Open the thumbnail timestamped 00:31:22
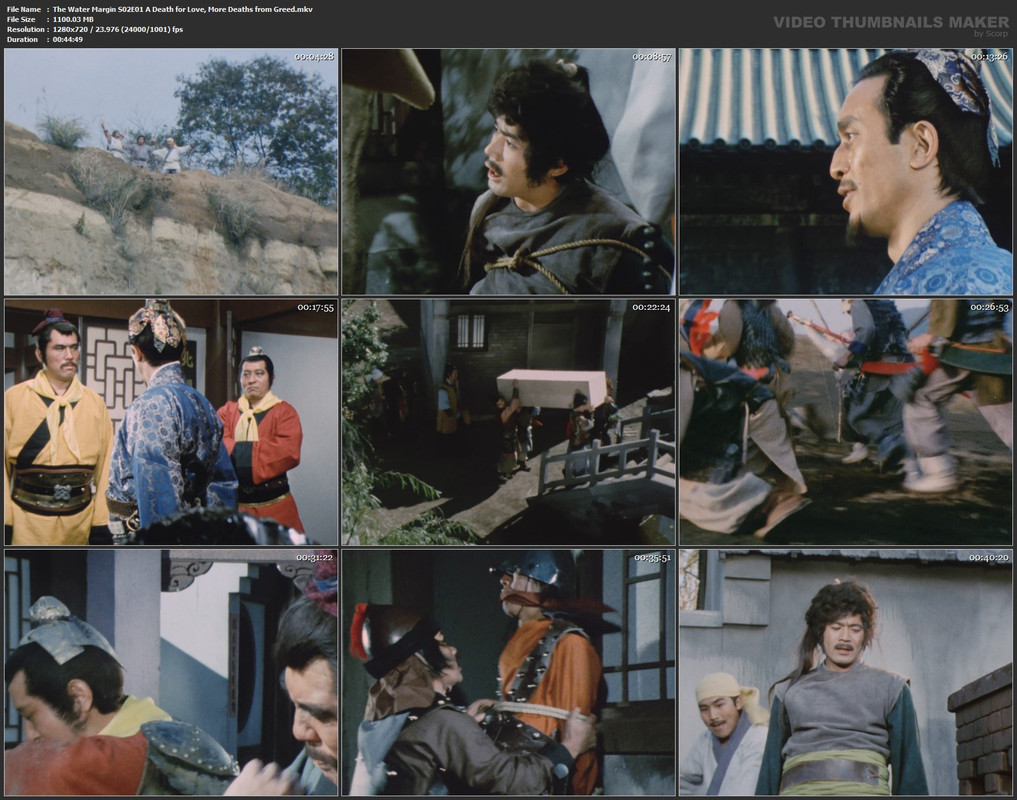 point(171,672)
